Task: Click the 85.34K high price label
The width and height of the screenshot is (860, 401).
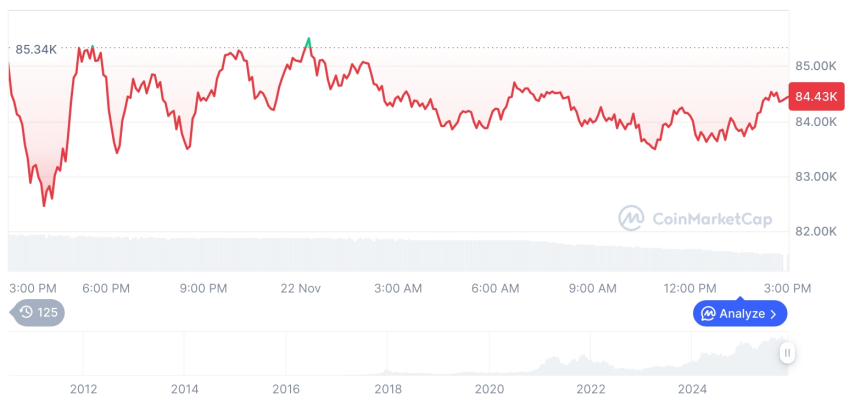Action: pos(36,48)
